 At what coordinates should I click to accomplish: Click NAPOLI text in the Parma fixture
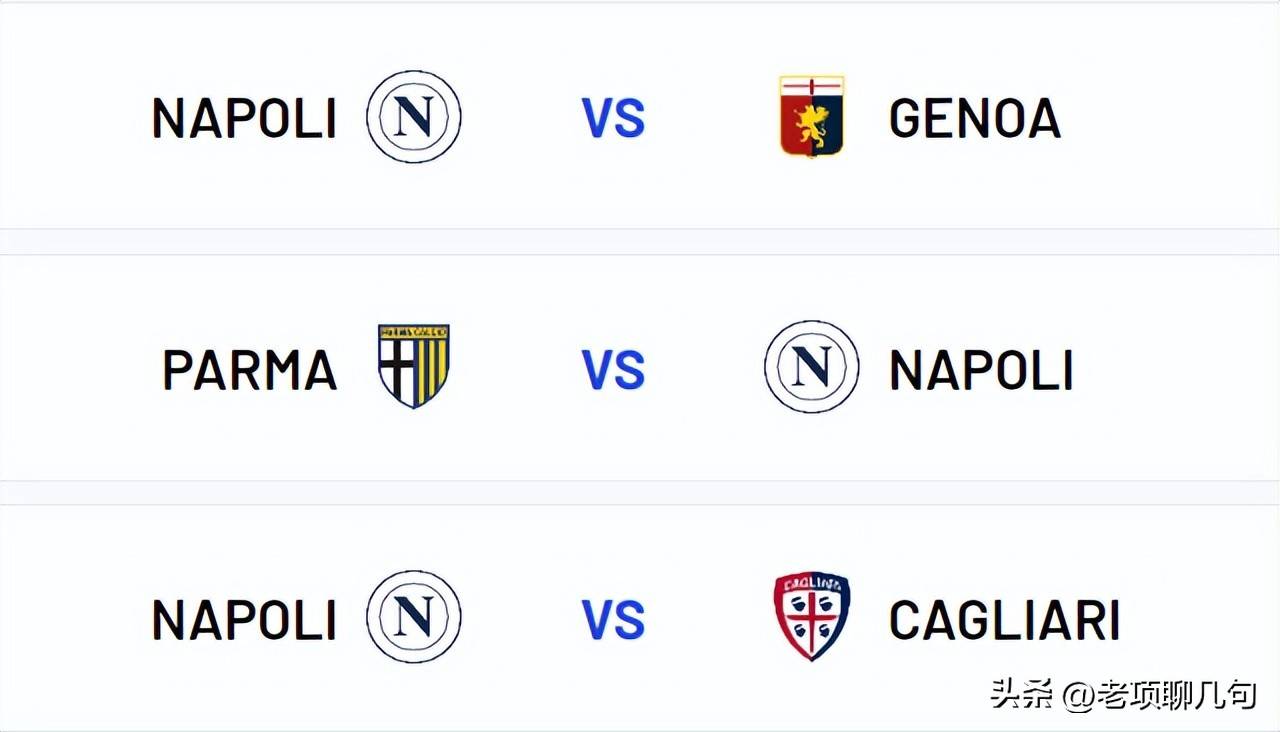point(981,370)
